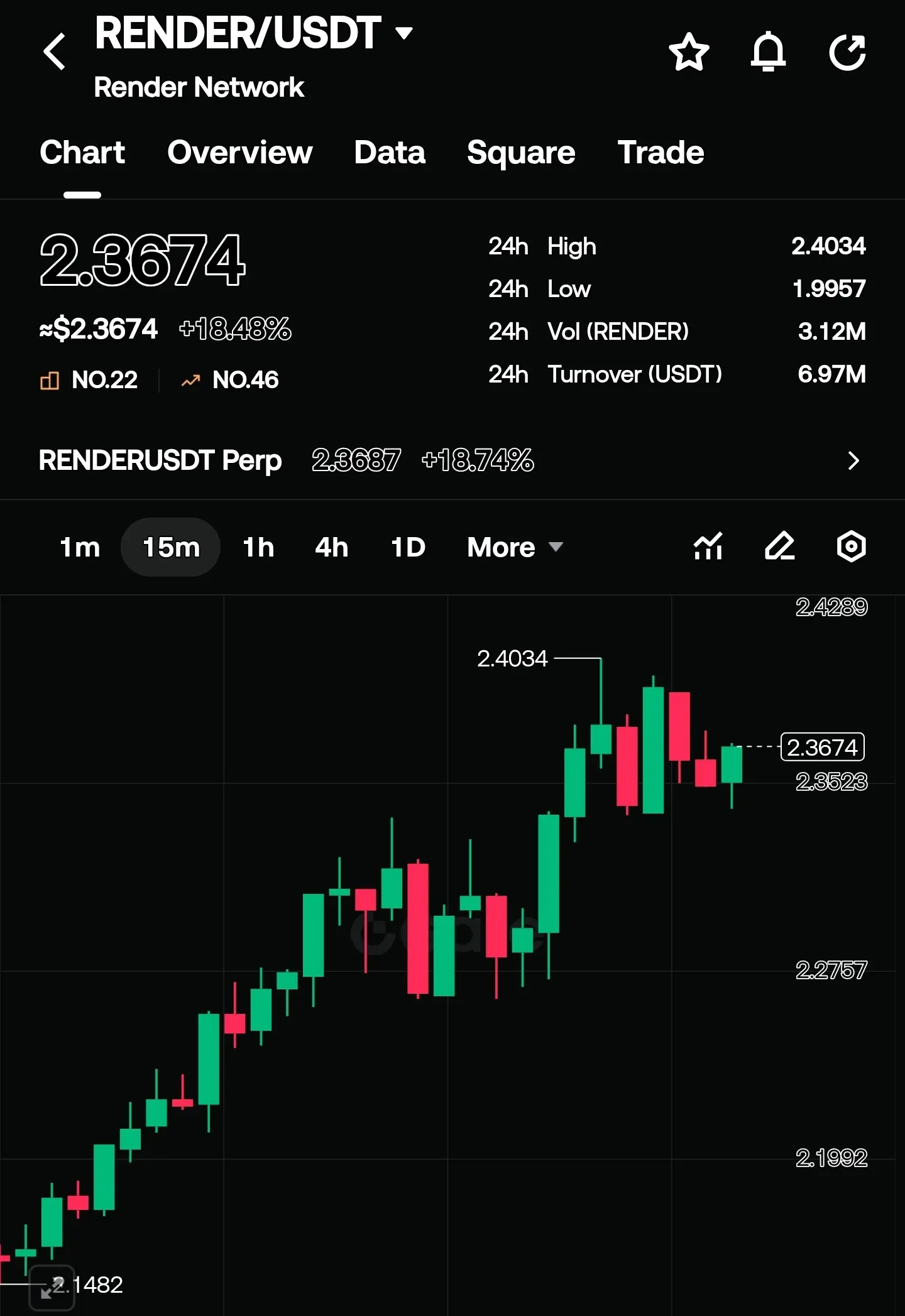Image resolution: width=905 pixels, height=1316 pixels.
Task: Go back using the back arrow
Action: pos(55,52)
